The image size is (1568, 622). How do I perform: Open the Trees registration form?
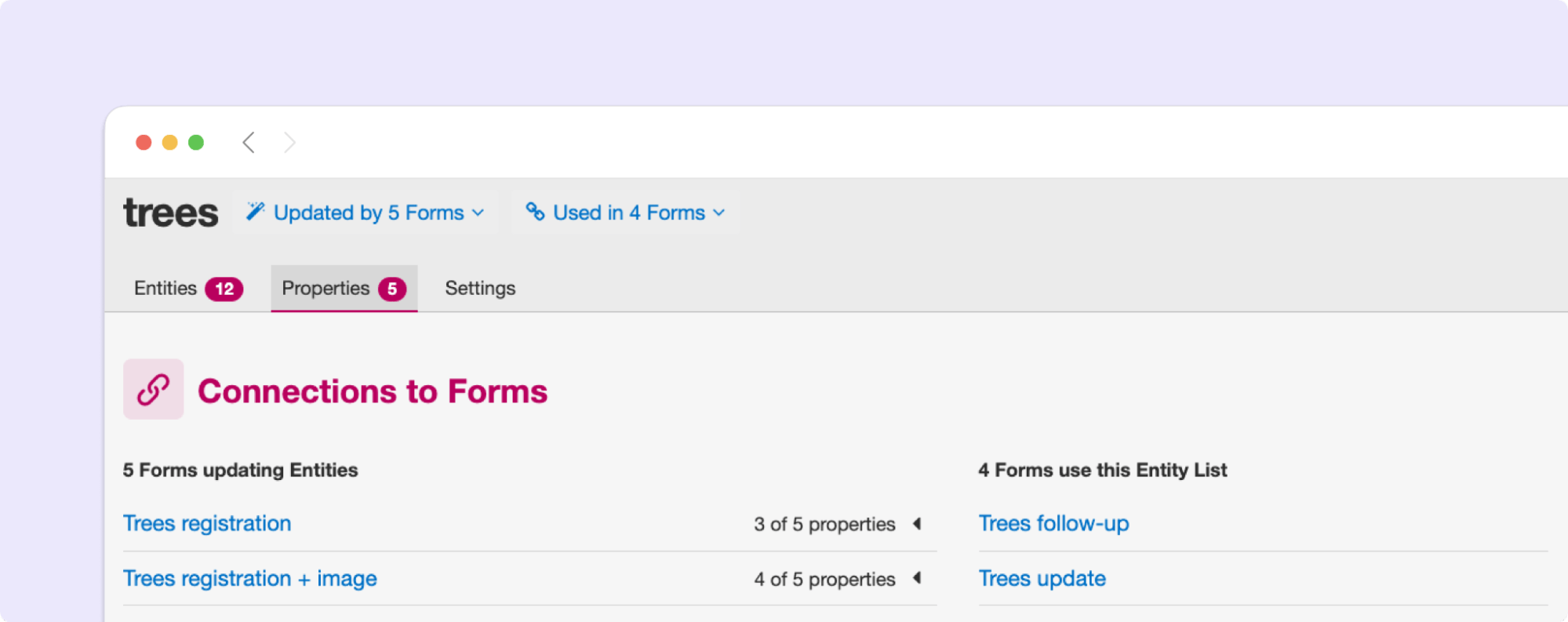click(x=207, y=523)
